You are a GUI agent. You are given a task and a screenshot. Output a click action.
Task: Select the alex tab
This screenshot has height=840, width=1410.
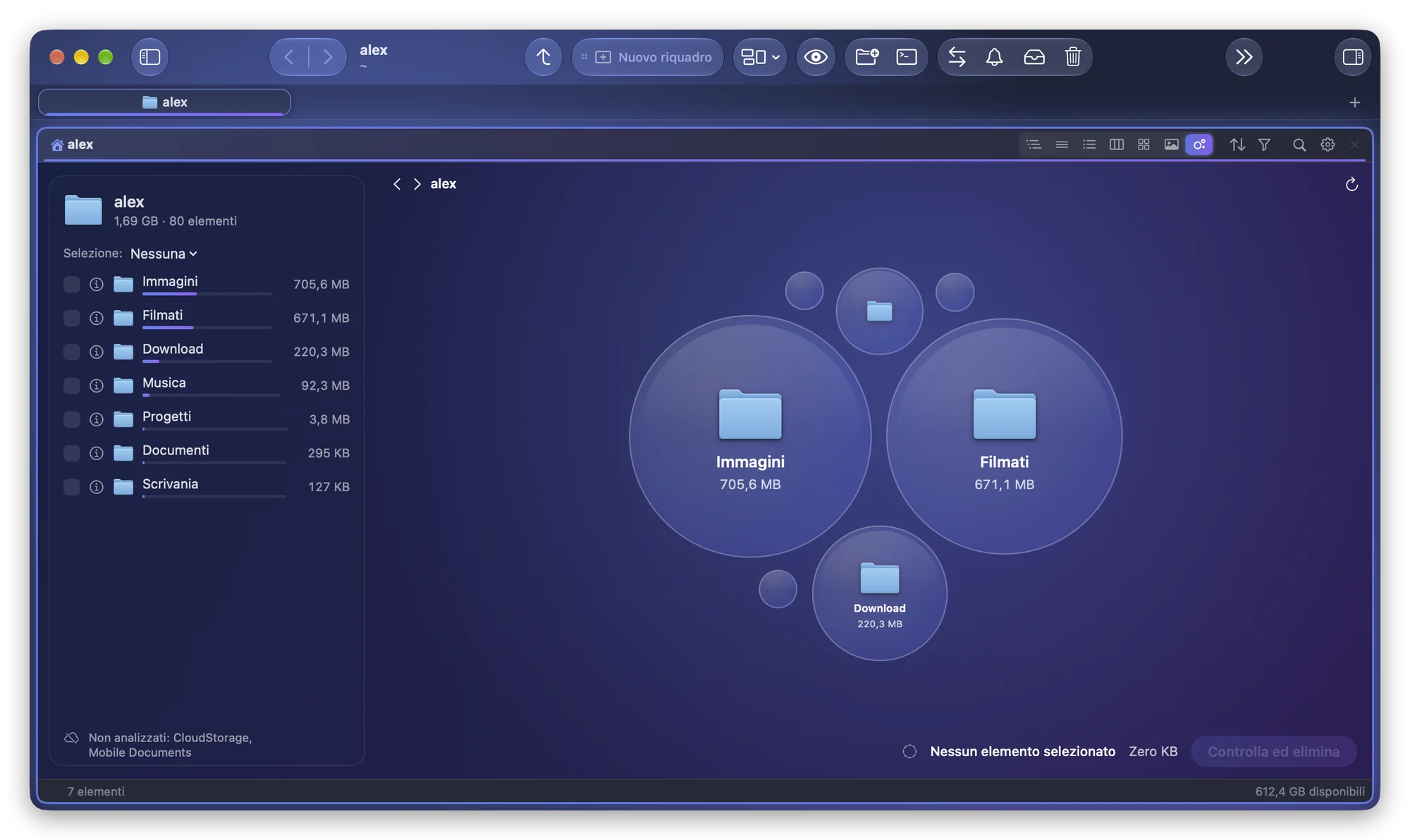pos(164,102)
